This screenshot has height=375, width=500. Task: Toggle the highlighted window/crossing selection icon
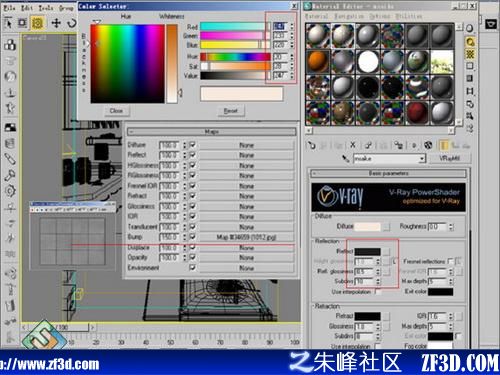(37, 23)
